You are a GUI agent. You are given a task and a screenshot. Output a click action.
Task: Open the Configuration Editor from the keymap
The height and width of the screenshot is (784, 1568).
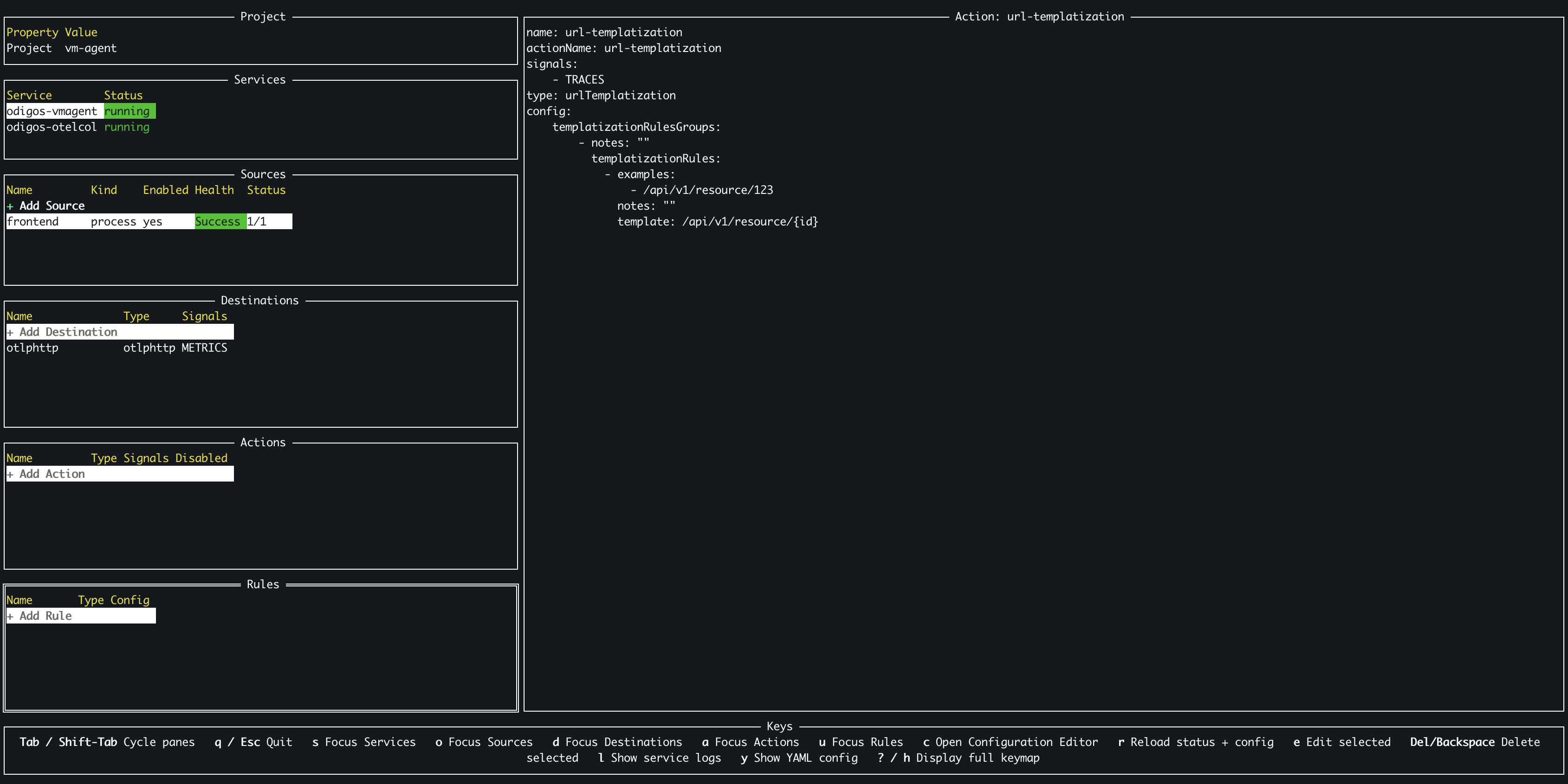(1010, 741)
